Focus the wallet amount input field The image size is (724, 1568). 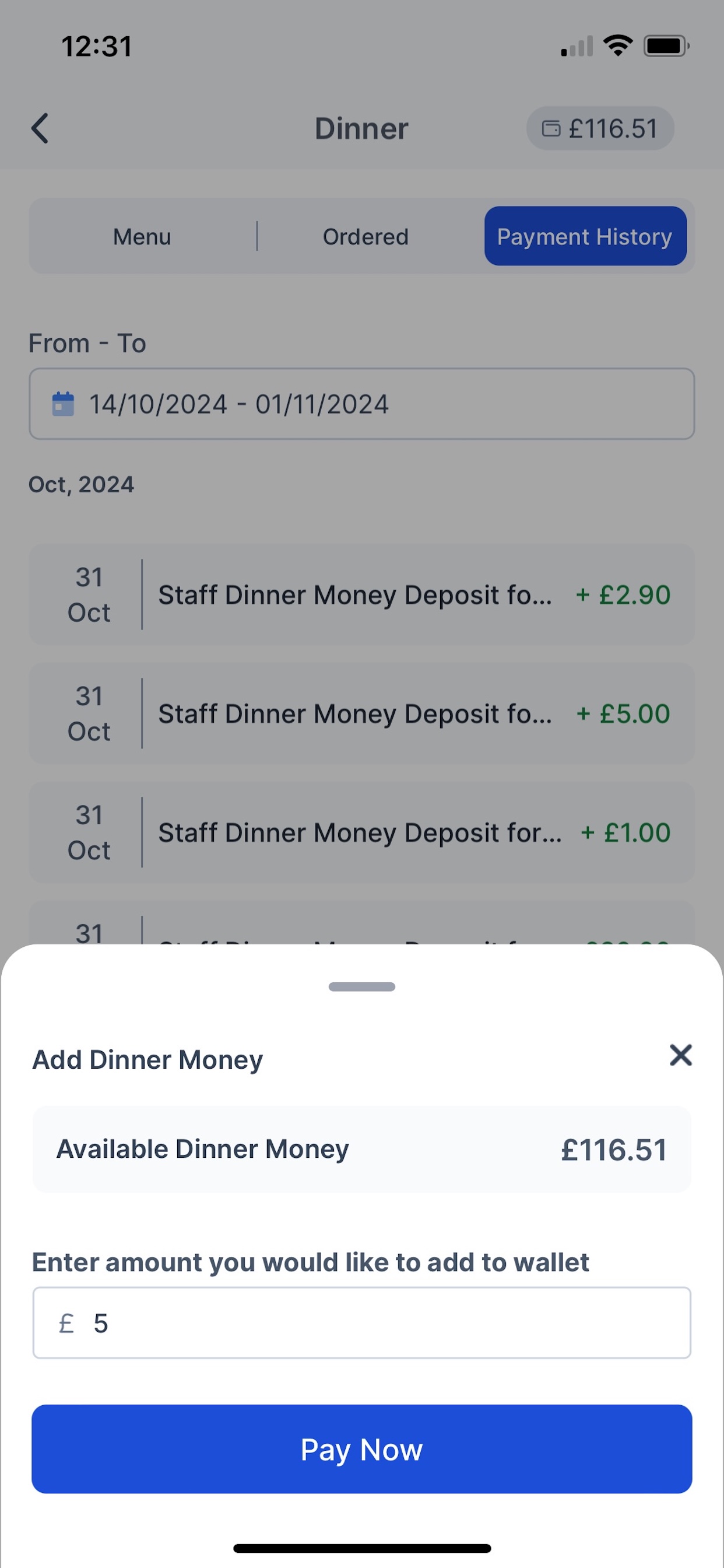[x=389, y=1324]
